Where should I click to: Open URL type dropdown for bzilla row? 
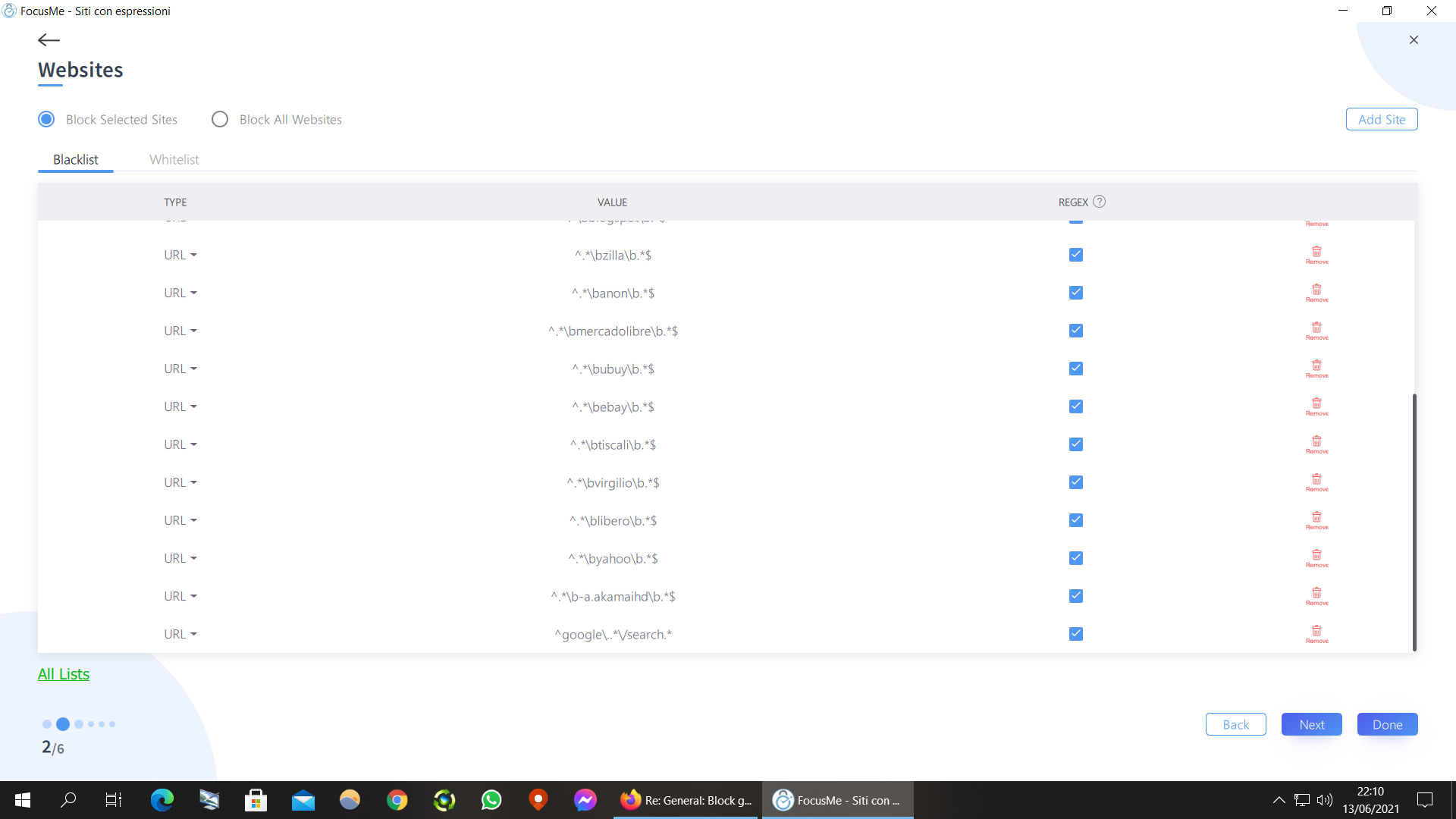tap(180, 255)
